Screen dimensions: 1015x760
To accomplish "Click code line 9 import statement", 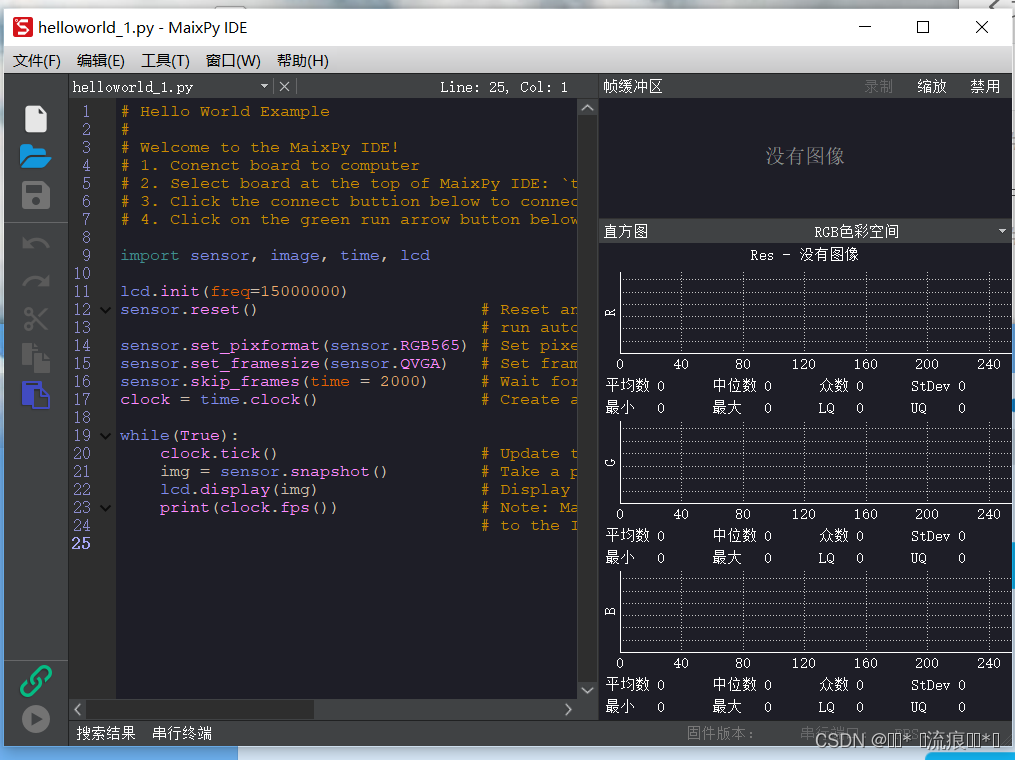I will pos(275,256).
